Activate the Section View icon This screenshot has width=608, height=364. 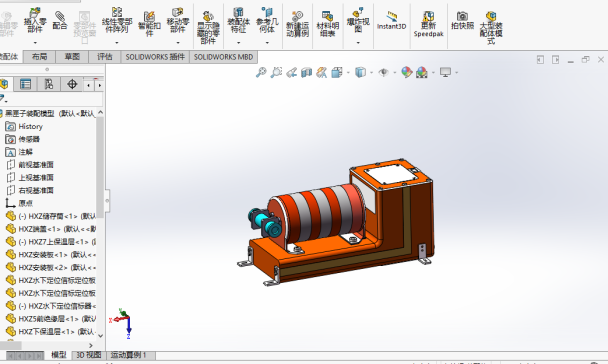pyautogui.click(x=307, y=72)
